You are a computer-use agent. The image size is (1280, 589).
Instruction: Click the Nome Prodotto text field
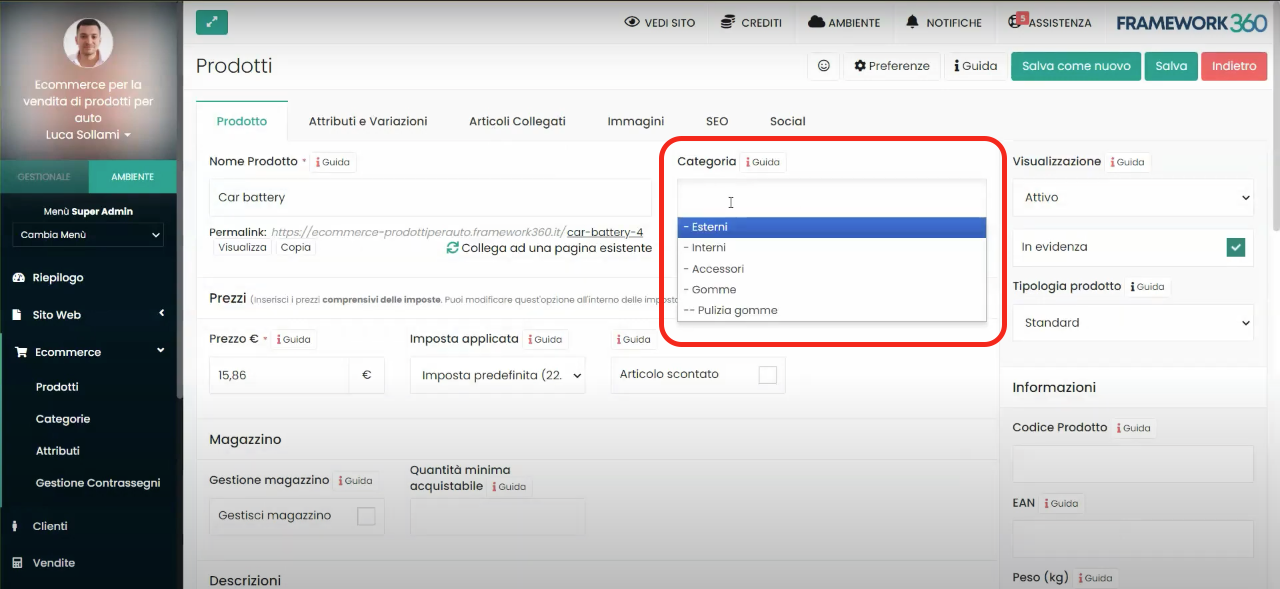click(x=430, y=198)
